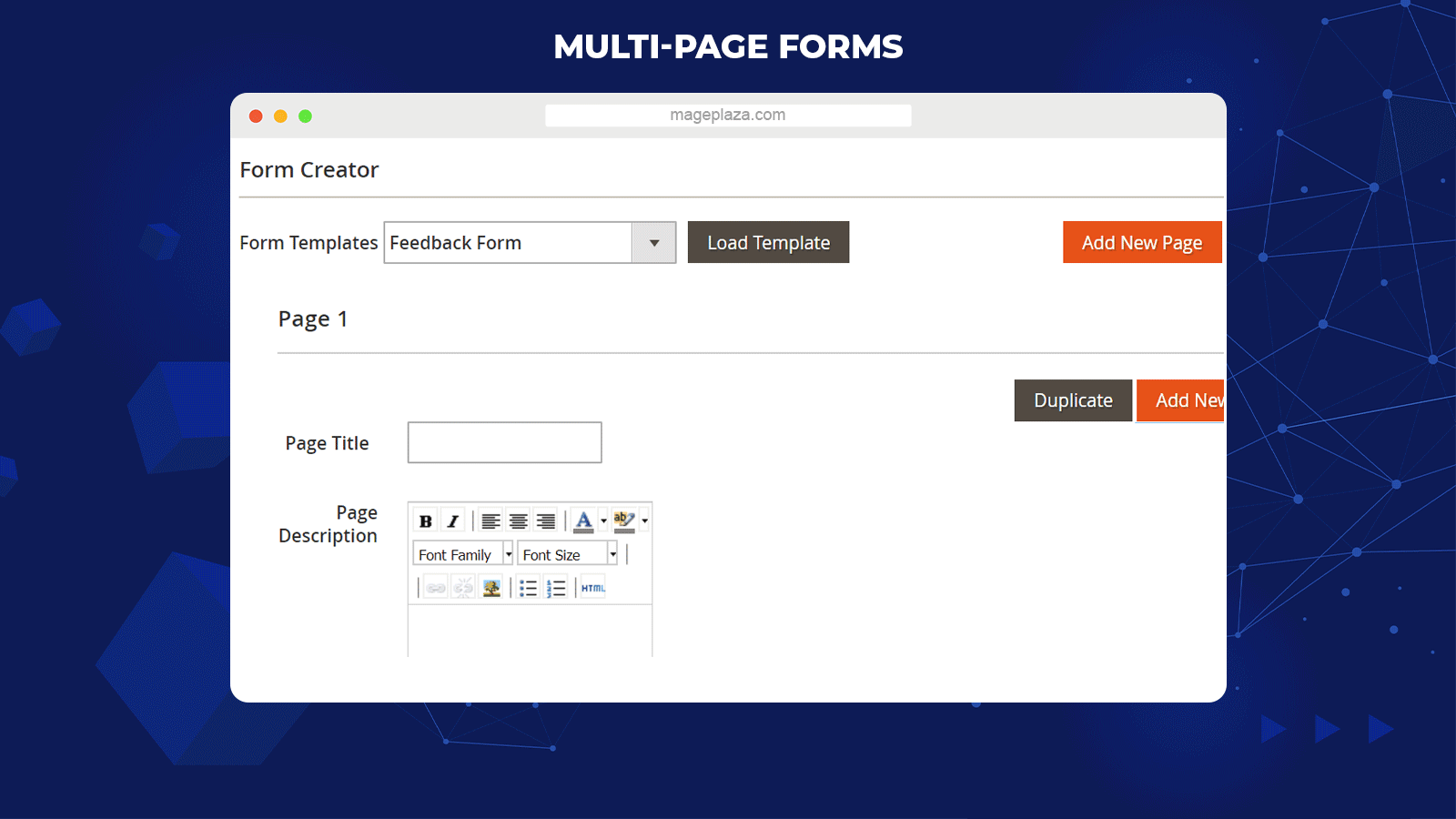Toggle bold formatting in the description editor
This screenshot has height=819, width=1456.
click(x=425, y=521)
